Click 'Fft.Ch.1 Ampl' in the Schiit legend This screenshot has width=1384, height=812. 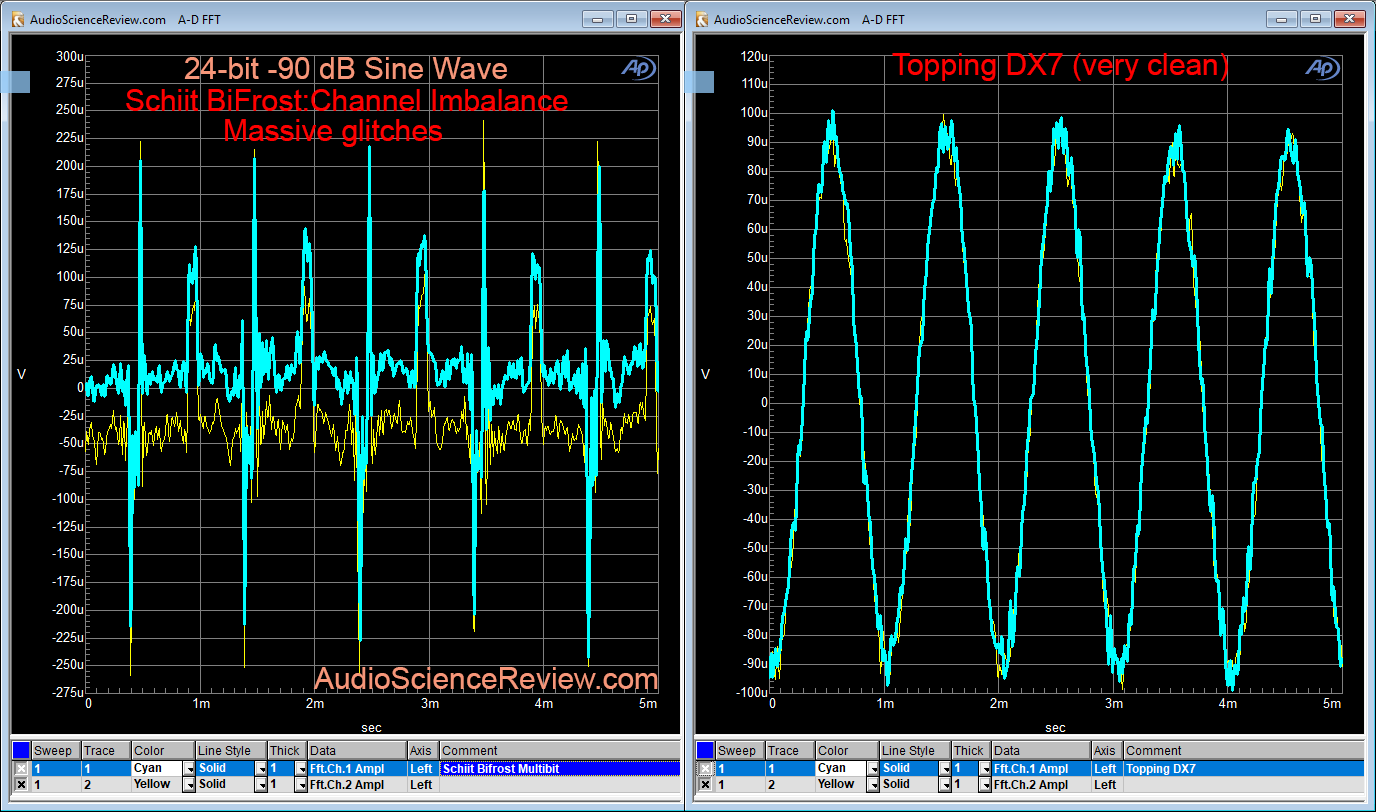(x=349, y=768)
